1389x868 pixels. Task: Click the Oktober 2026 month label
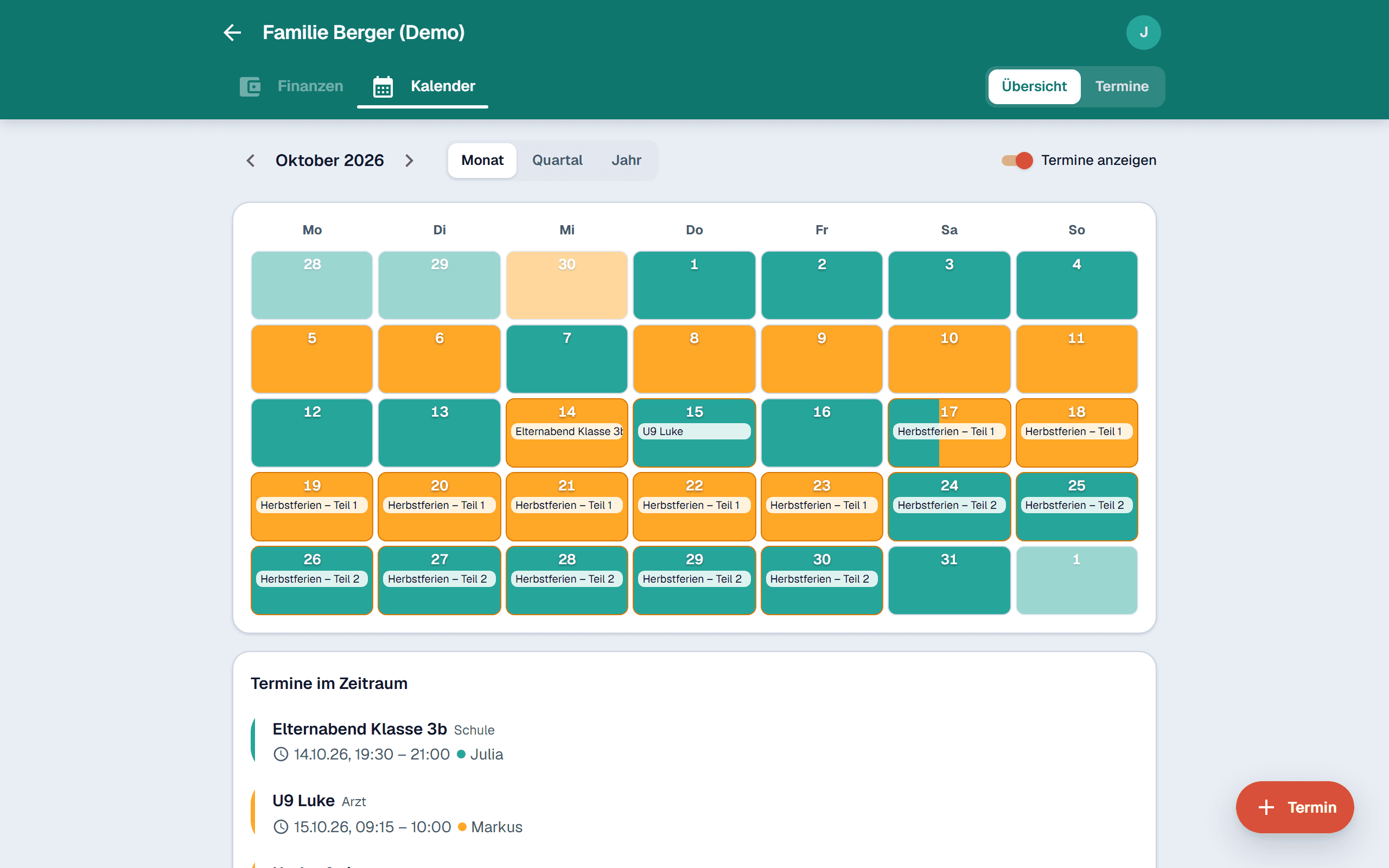[329, 161]
